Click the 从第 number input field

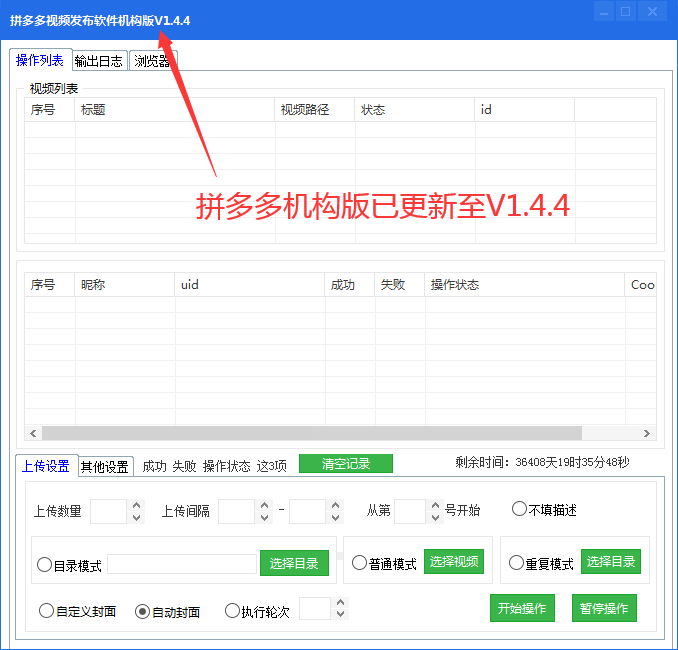tap(410, 511)
